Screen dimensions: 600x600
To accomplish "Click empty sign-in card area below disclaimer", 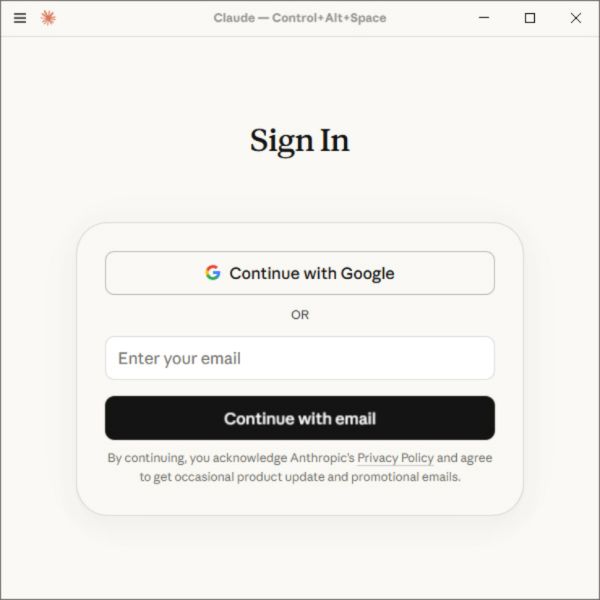I will (x=300, y=499).
